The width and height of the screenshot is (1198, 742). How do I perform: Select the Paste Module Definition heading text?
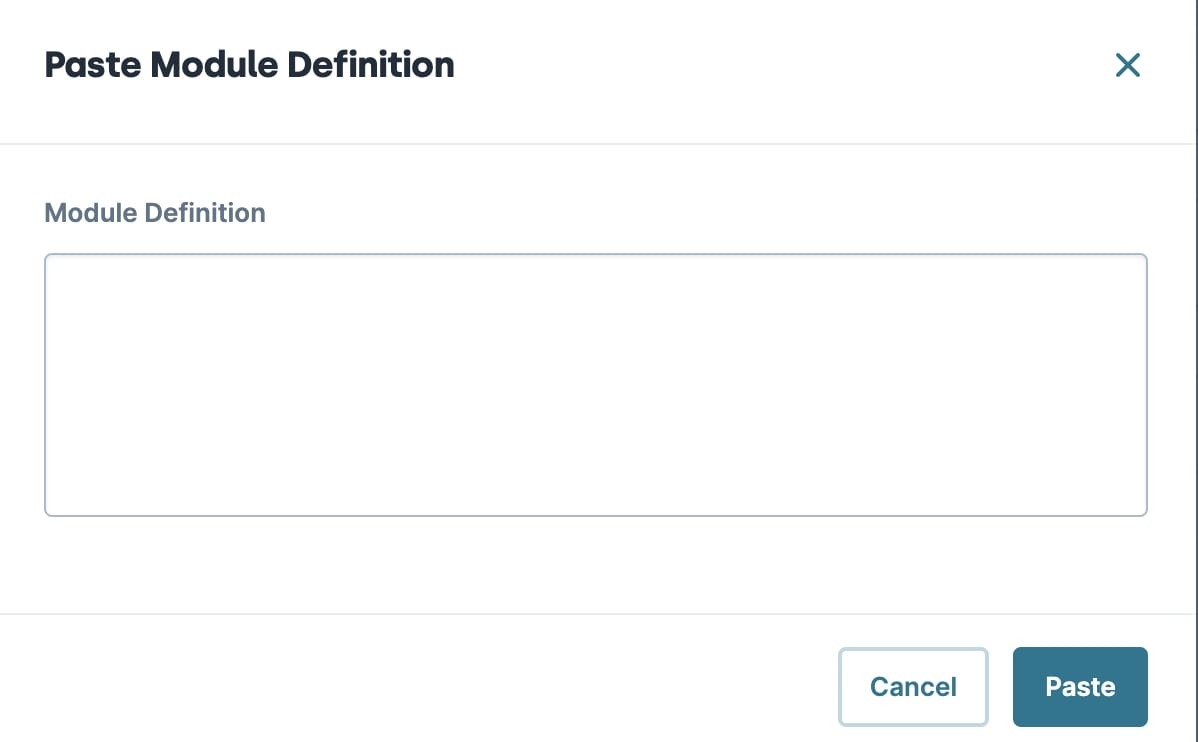249,65
